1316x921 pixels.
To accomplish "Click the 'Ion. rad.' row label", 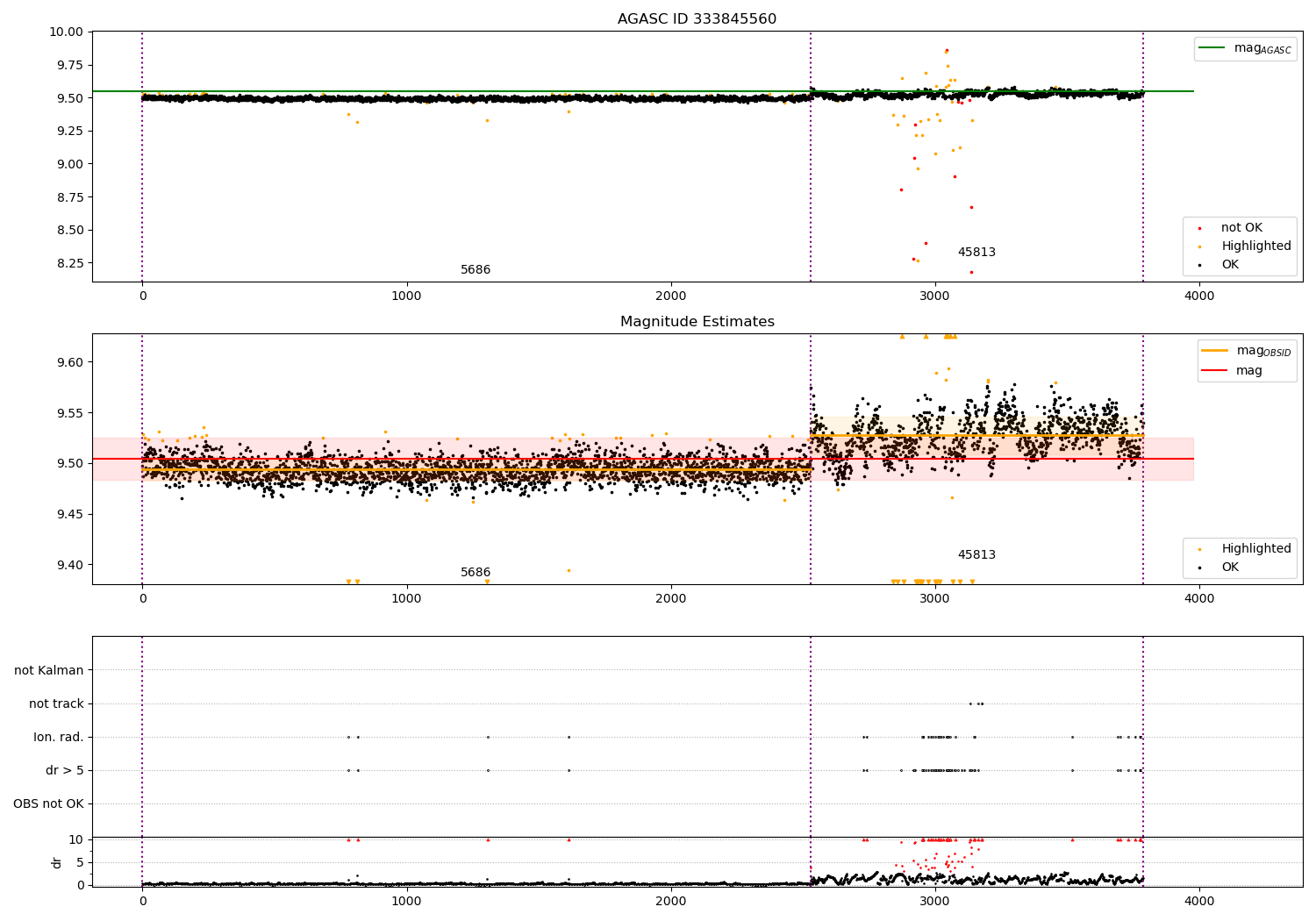I will coord(59,738).
